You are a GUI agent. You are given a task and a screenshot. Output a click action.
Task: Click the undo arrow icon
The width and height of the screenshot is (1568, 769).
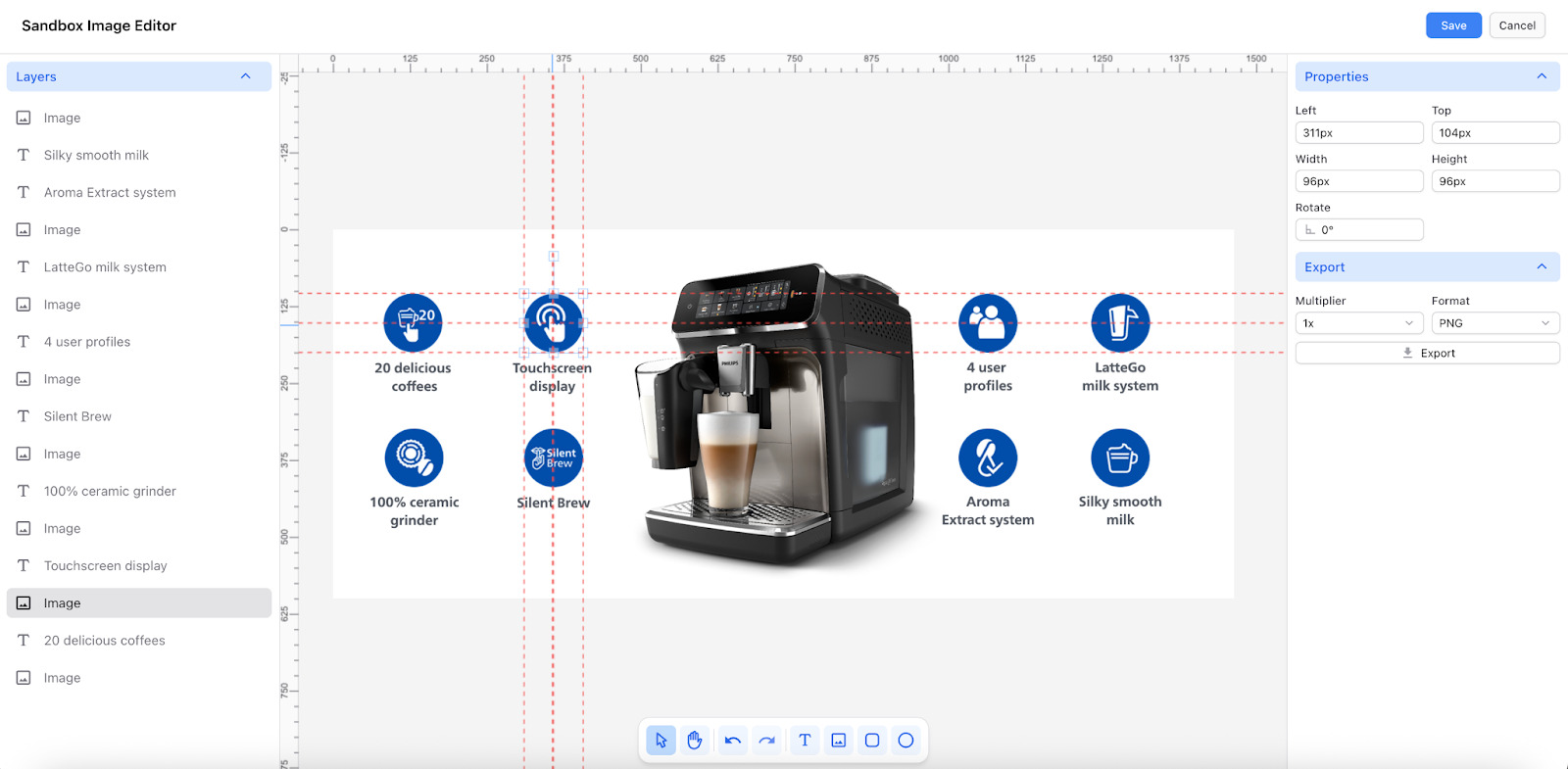(733, 741)
